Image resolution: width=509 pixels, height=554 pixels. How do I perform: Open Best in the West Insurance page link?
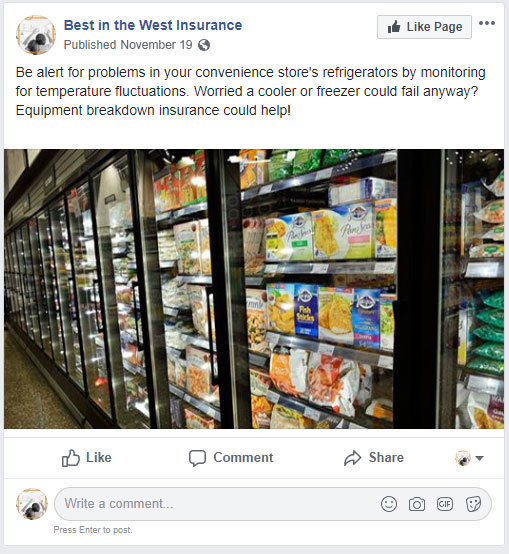(153, 25)
